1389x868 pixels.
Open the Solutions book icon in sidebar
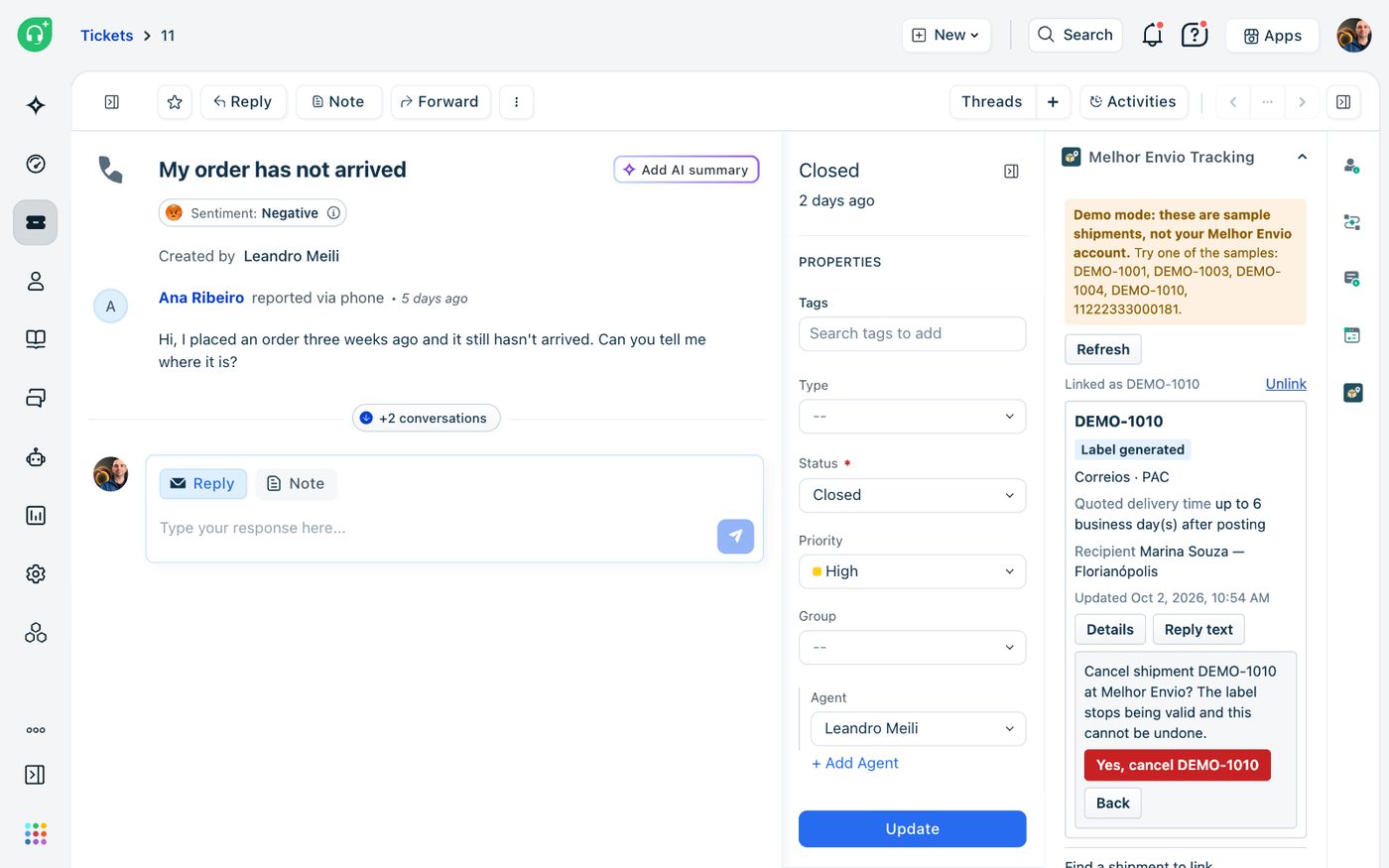click(36, 339)
